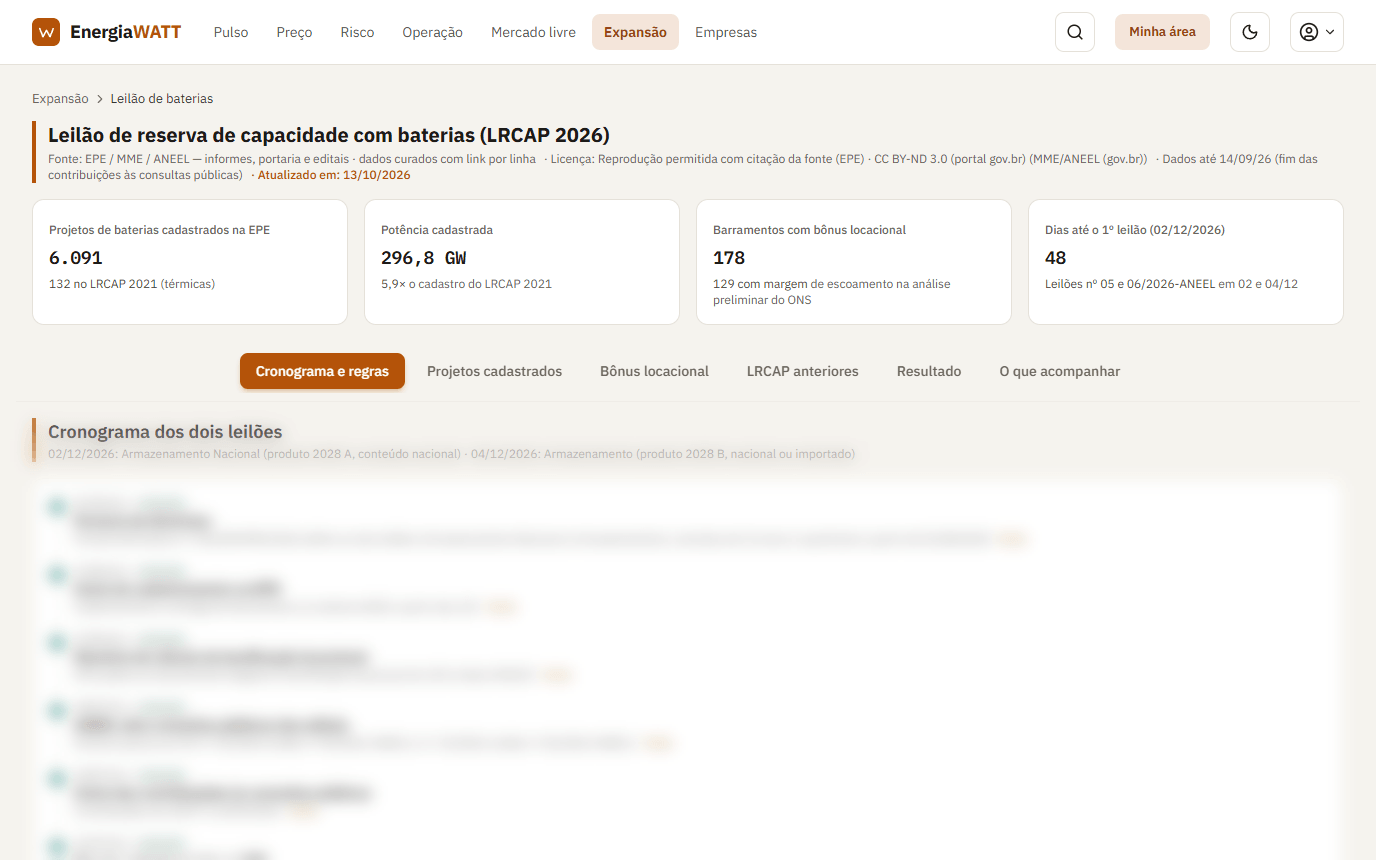Open the Pulso menu

(231, 32)
